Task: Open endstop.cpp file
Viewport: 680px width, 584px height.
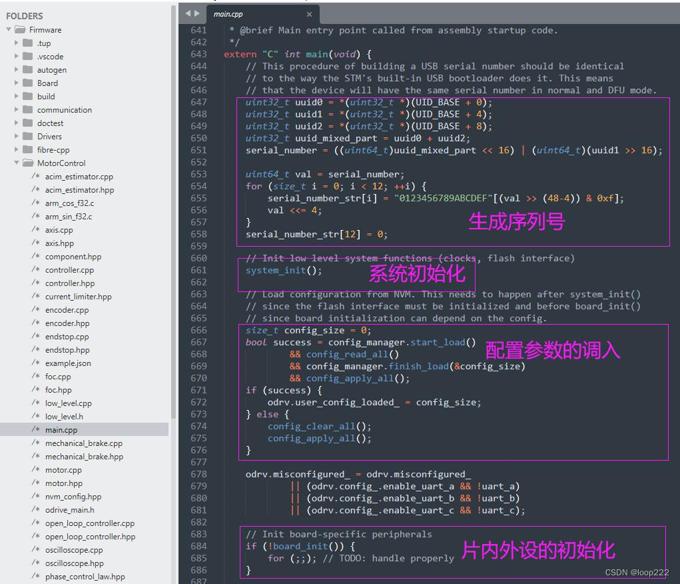Action: tap(67, 336)
